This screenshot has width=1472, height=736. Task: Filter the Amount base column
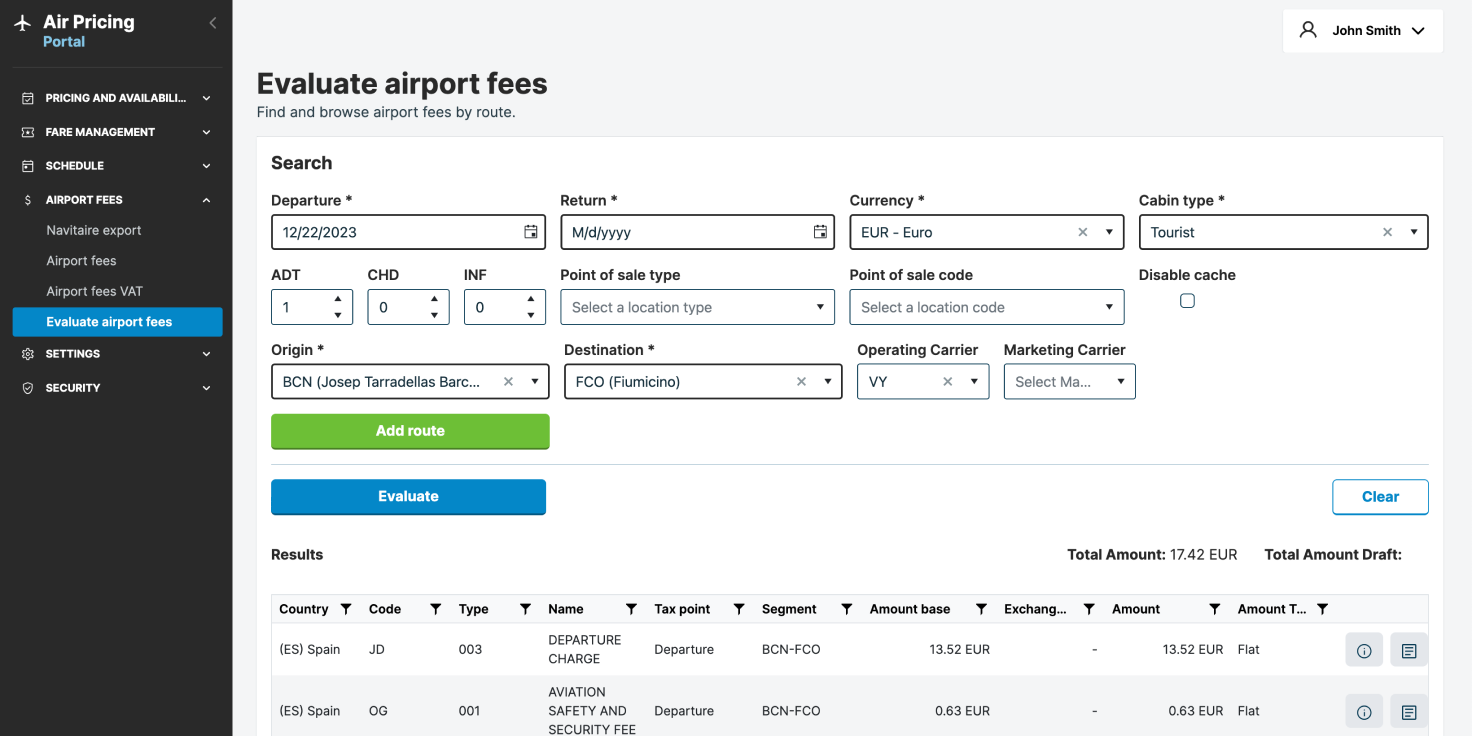tap(981, 609)
